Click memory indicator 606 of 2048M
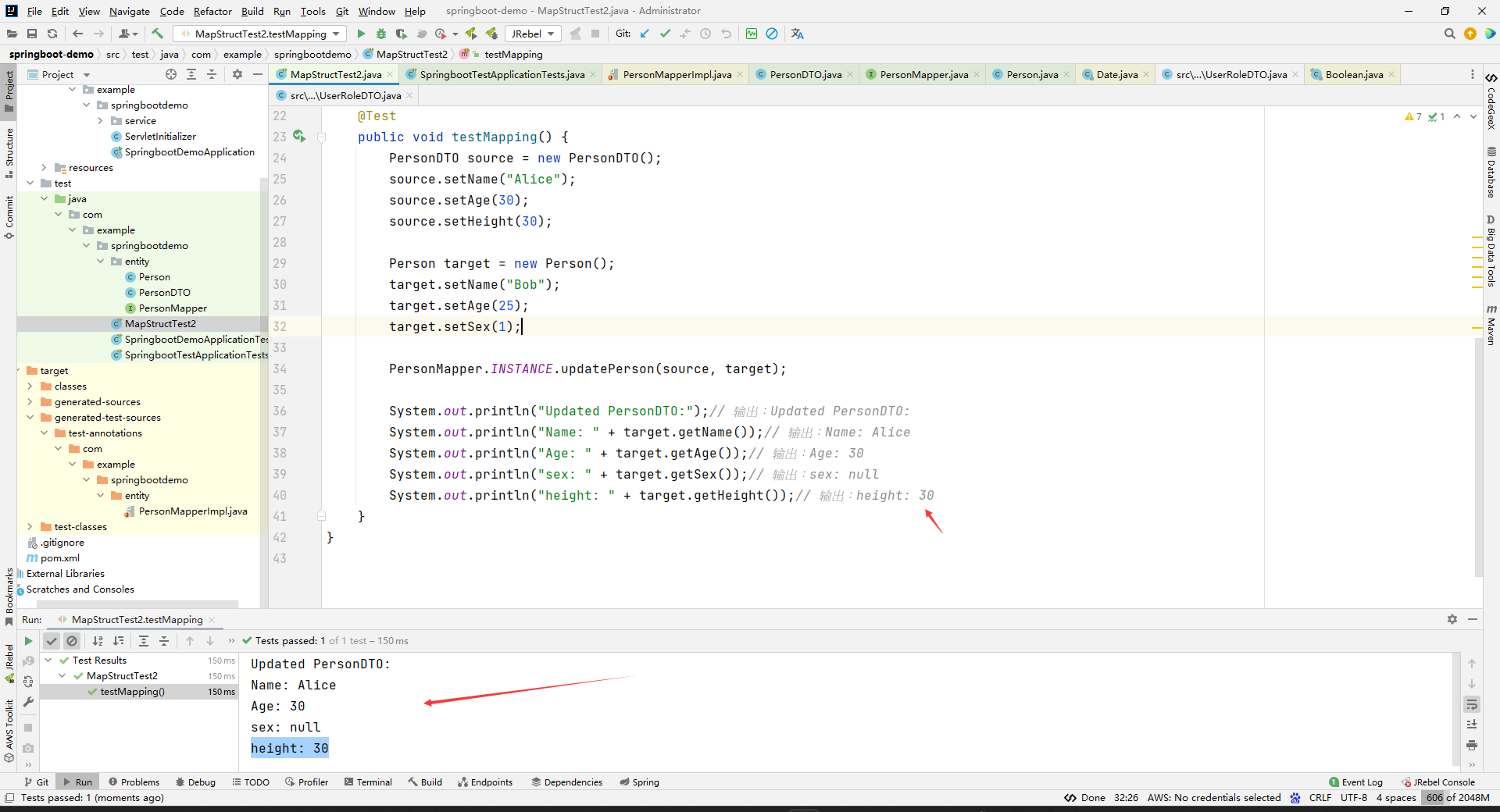Image resolution: width=1500 pixels, height=812 pixels. tap(1457, 798)
